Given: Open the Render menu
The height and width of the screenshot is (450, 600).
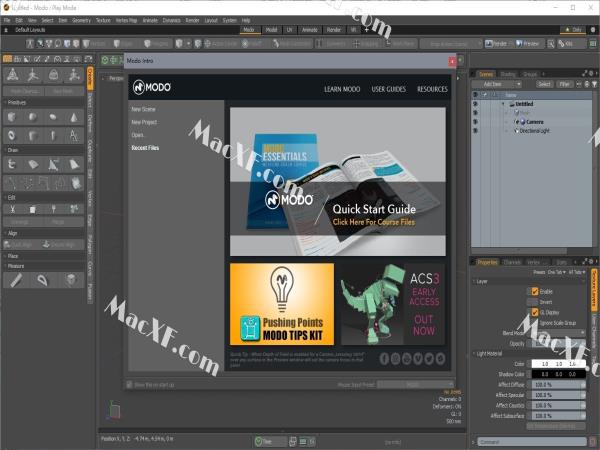Looking at the screenshot, I should [192, 20].
